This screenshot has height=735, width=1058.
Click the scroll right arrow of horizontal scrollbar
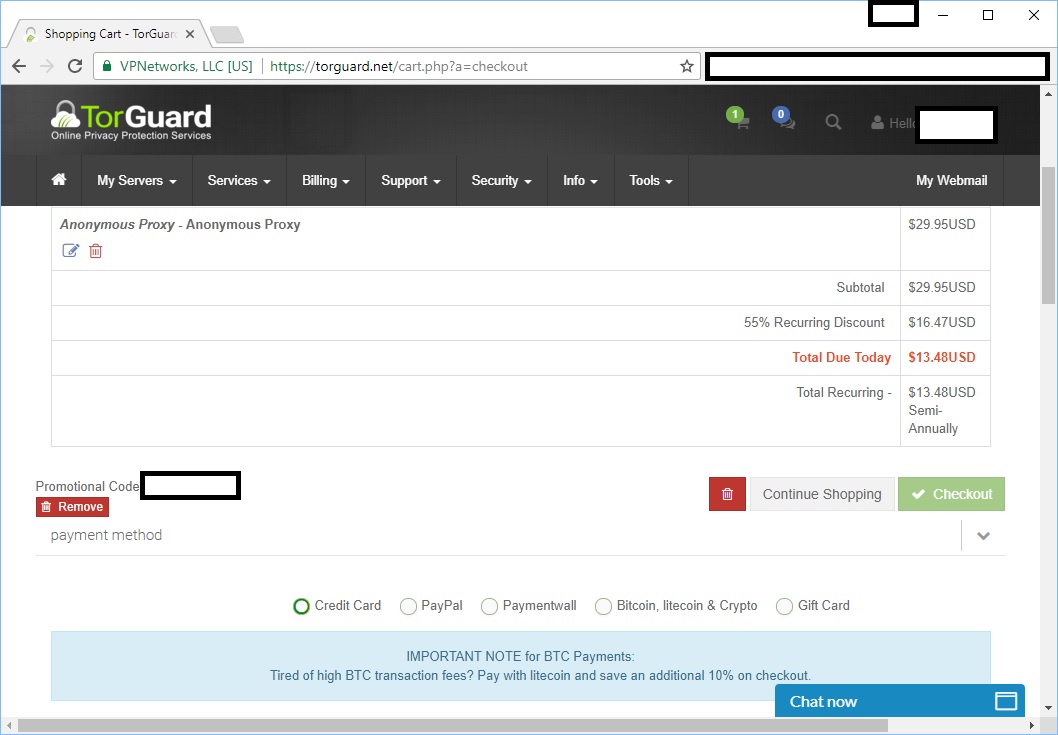pyautogui.click(x=1032, y=726)
